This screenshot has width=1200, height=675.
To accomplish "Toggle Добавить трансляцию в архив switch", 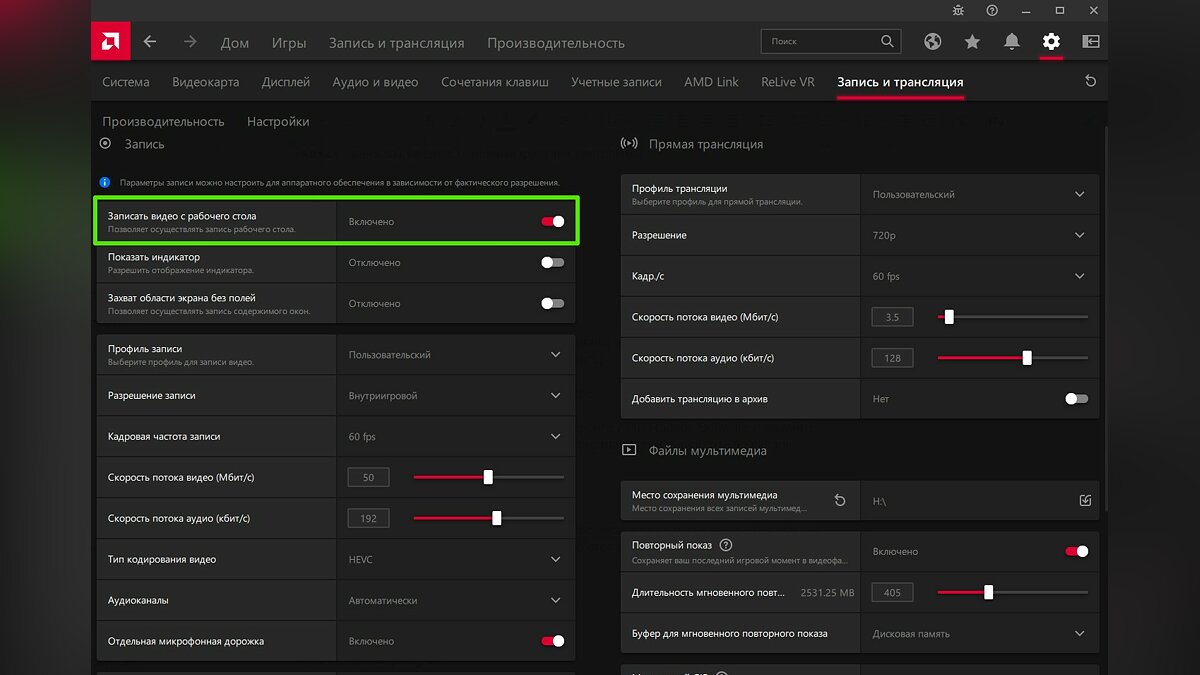I will tap(1076, 399).
